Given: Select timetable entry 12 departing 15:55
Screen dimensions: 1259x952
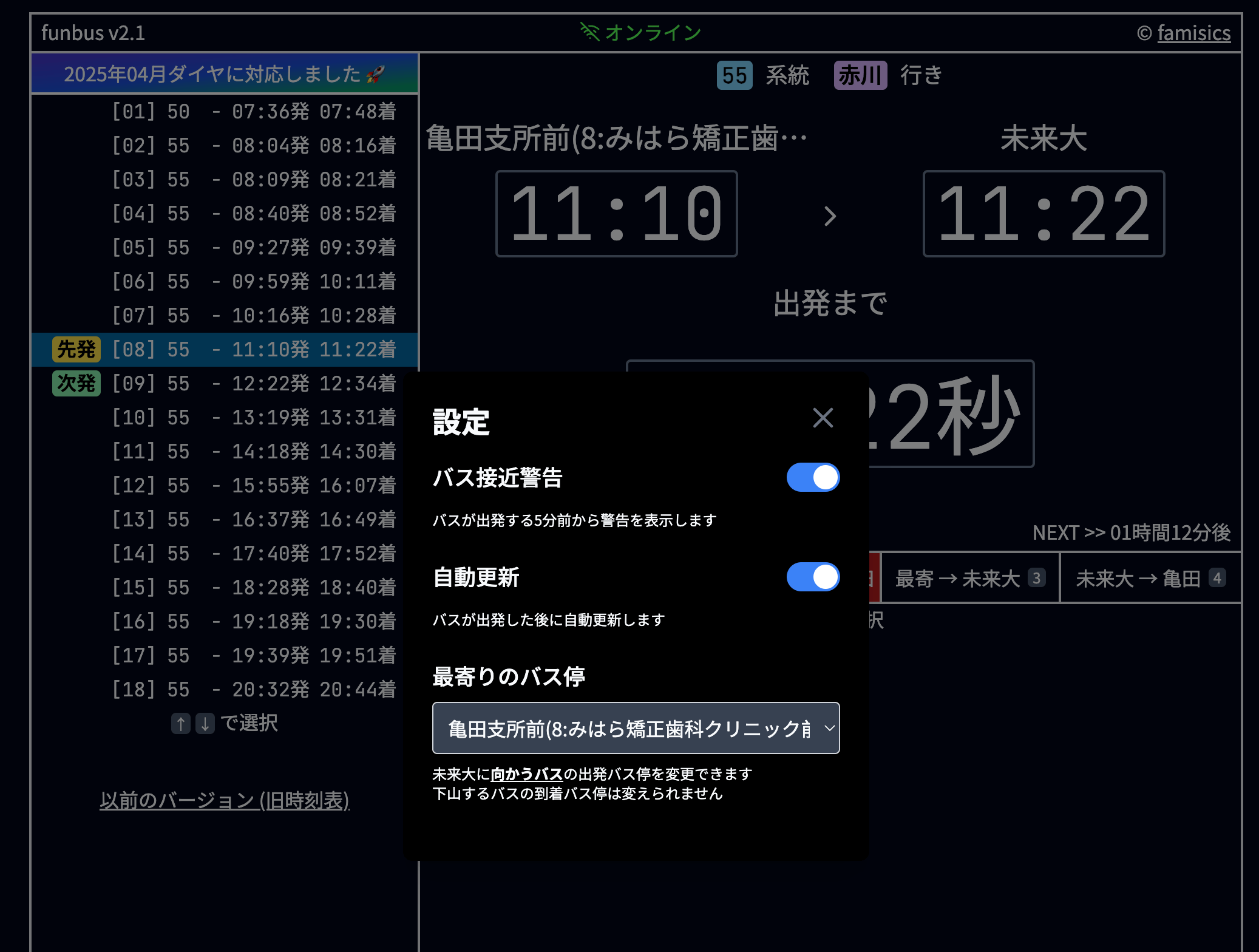Looking at the screenshot, I should pos(254,485).
